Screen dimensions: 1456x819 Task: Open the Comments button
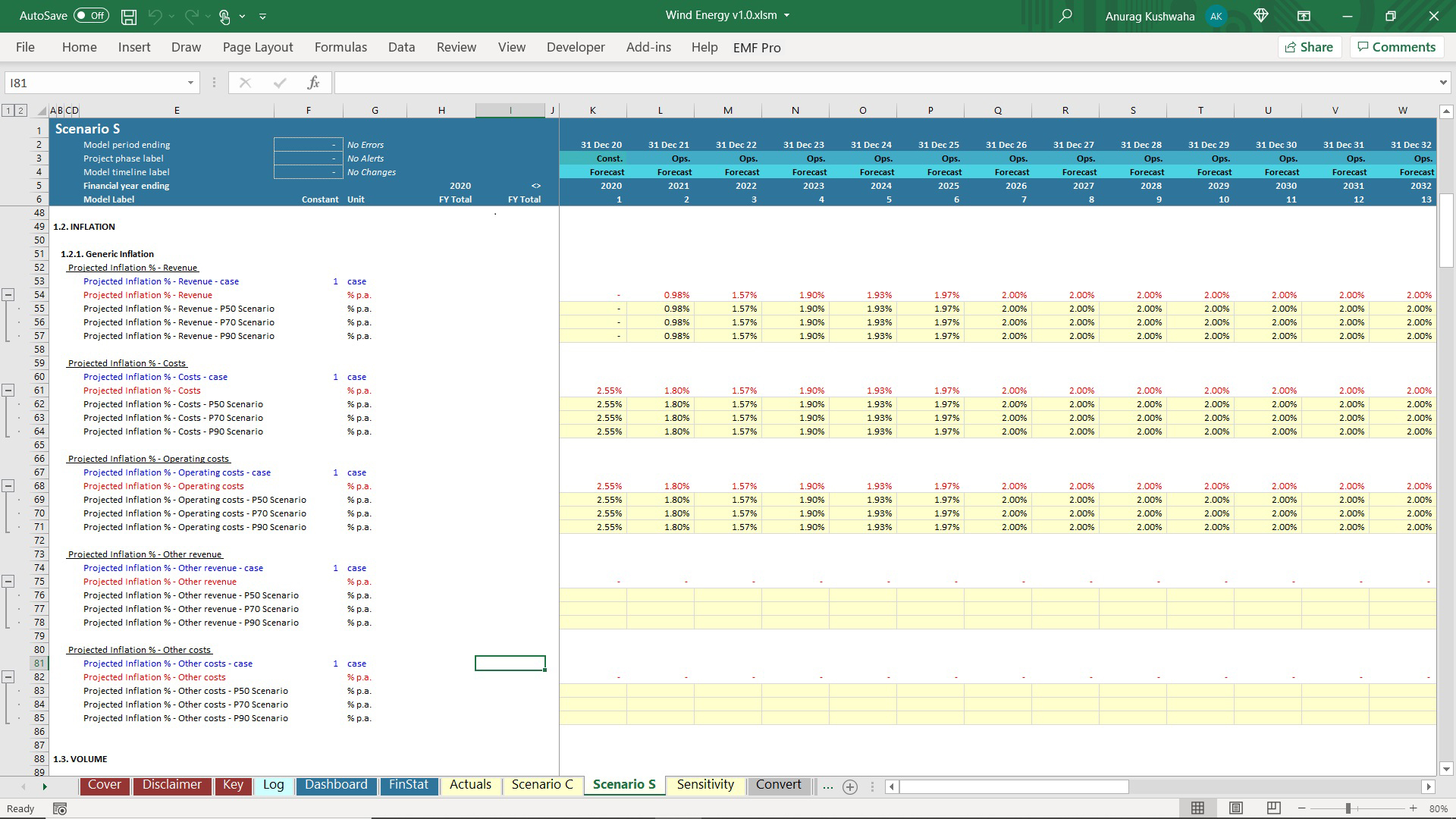[1396, 47]
